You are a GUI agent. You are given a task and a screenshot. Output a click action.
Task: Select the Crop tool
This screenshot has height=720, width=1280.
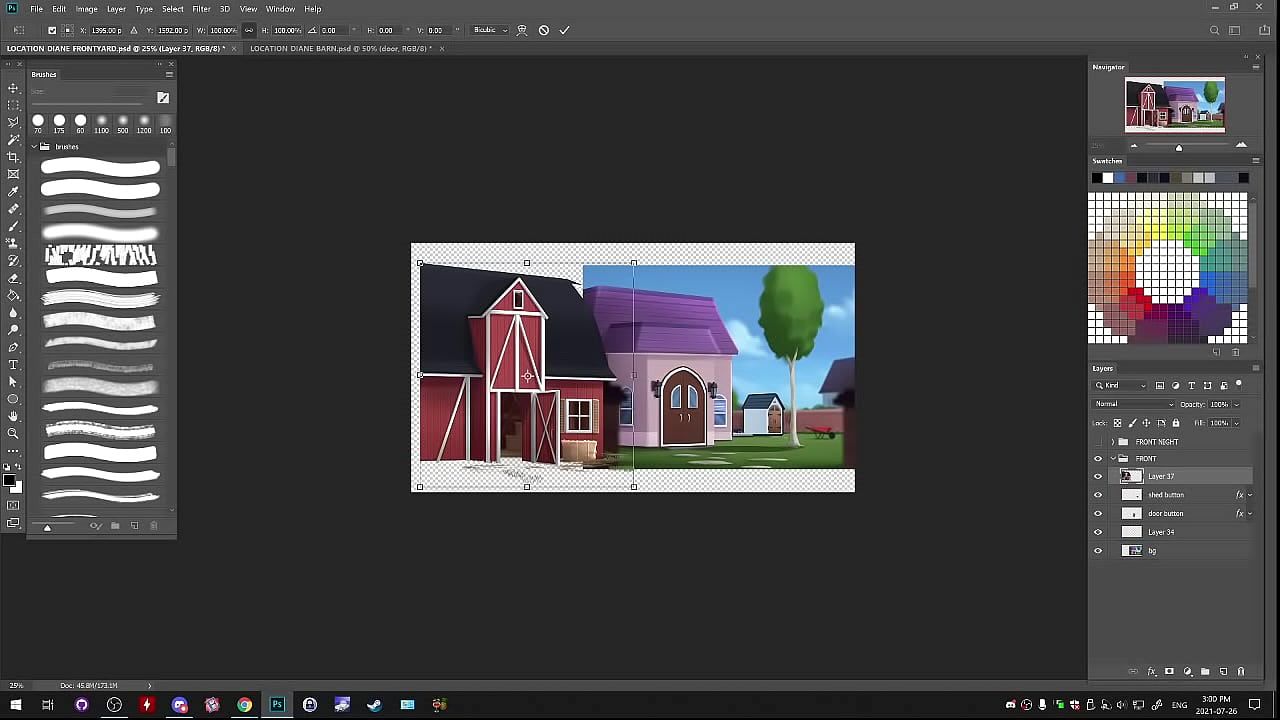click(13, 157)
